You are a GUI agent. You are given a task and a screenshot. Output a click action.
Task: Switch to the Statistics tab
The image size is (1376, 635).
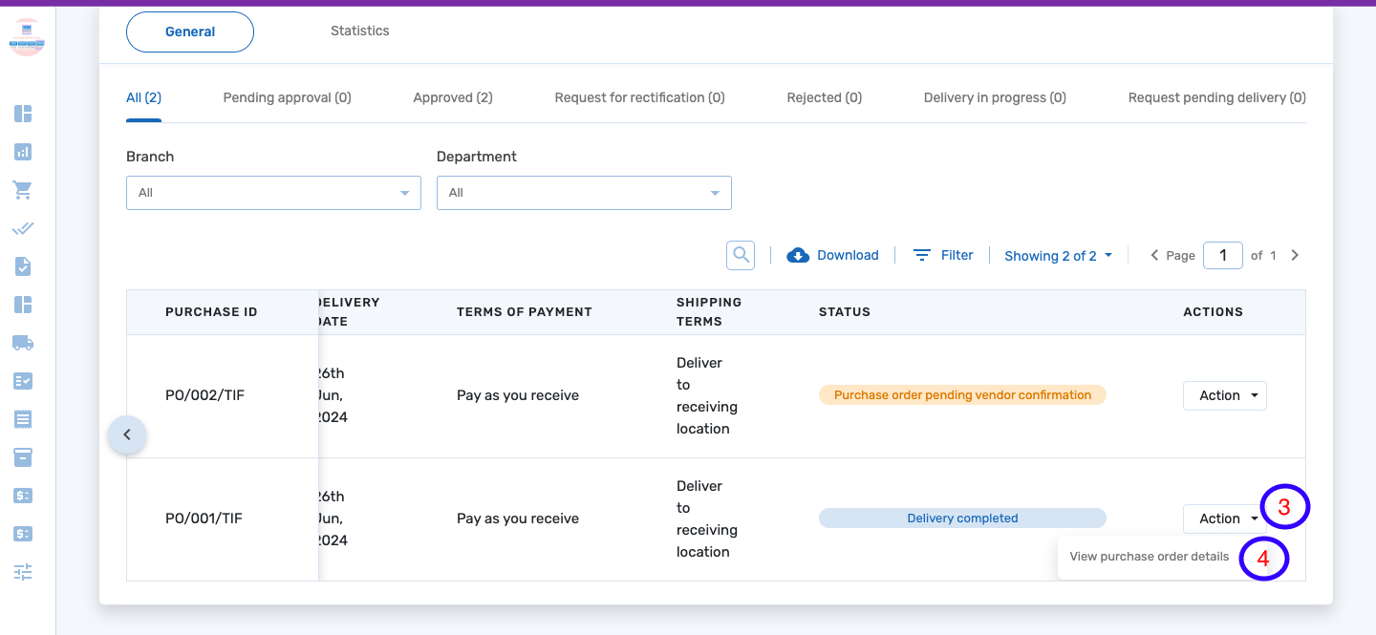[x=359, y=30]
